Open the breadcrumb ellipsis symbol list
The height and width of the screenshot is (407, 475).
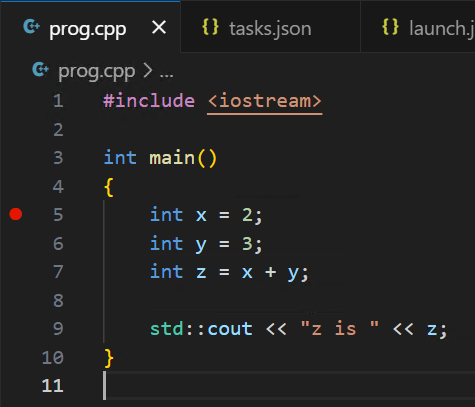click(166, 75)
